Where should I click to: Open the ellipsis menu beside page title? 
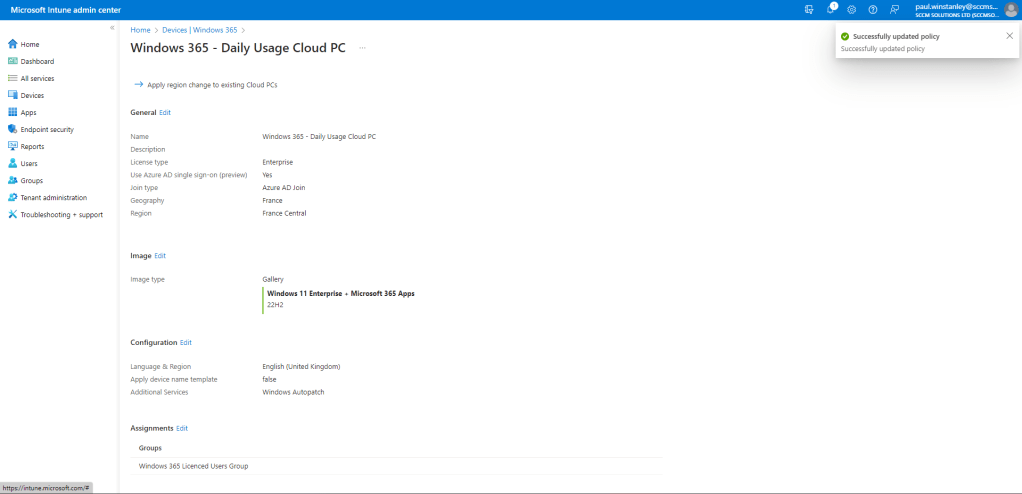tap(362, 48)
